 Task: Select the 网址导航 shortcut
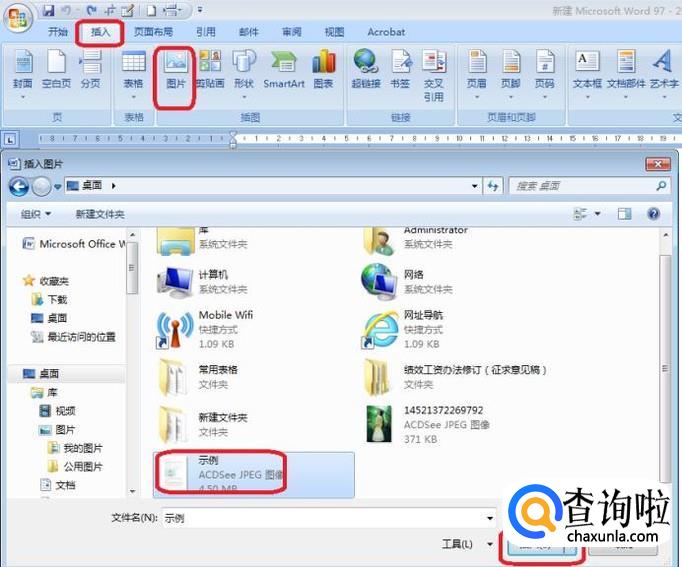tap(403, 329)
